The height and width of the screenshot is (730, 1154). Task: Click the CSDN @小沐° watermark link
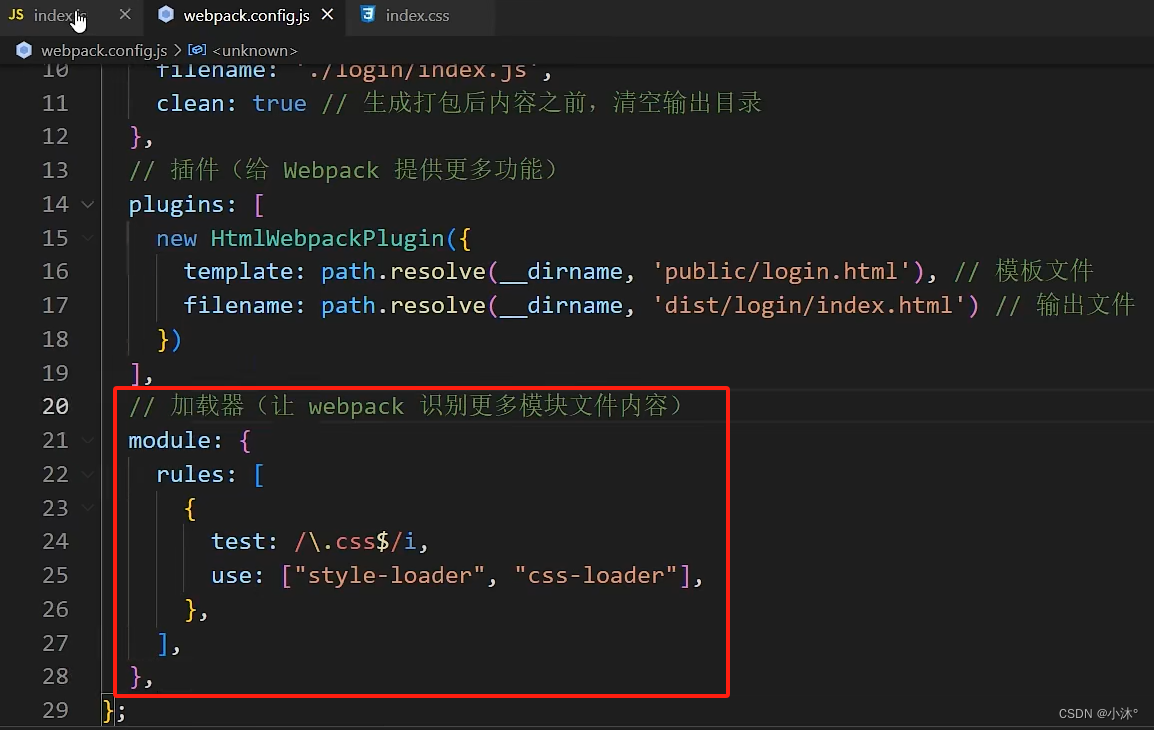pos(1097,713)
